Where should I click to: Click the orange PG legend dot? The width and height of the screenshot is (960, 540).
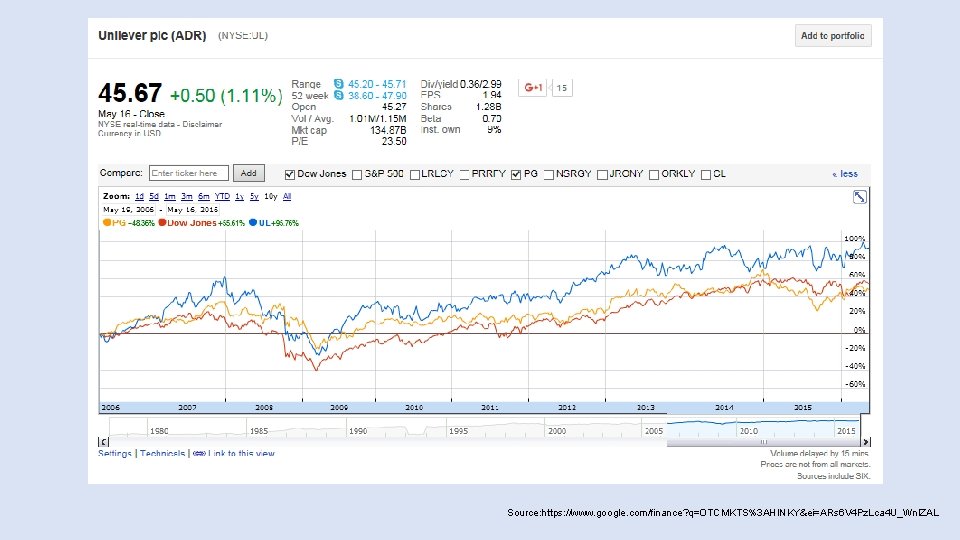[107, 223]
